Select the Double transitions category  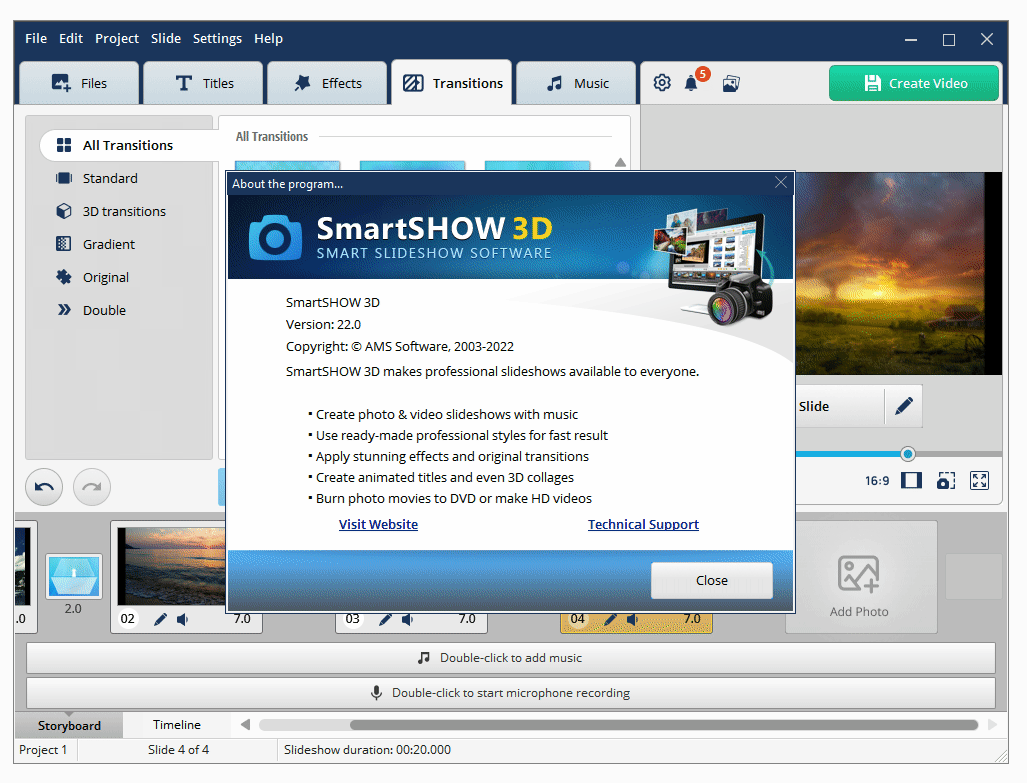[104, 310]
